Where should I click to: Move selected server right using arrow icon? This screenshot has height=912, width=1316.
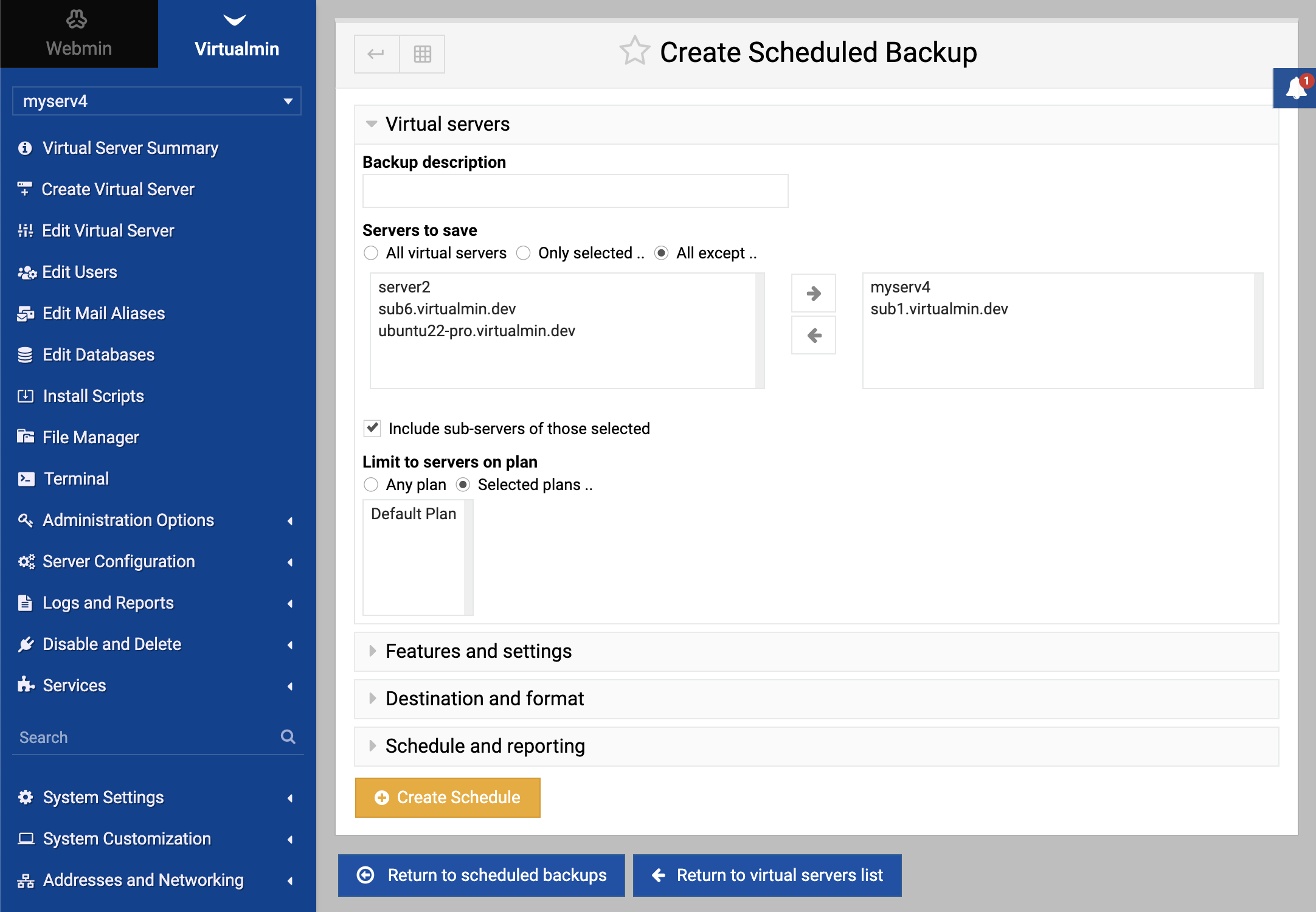pos(813,293)
